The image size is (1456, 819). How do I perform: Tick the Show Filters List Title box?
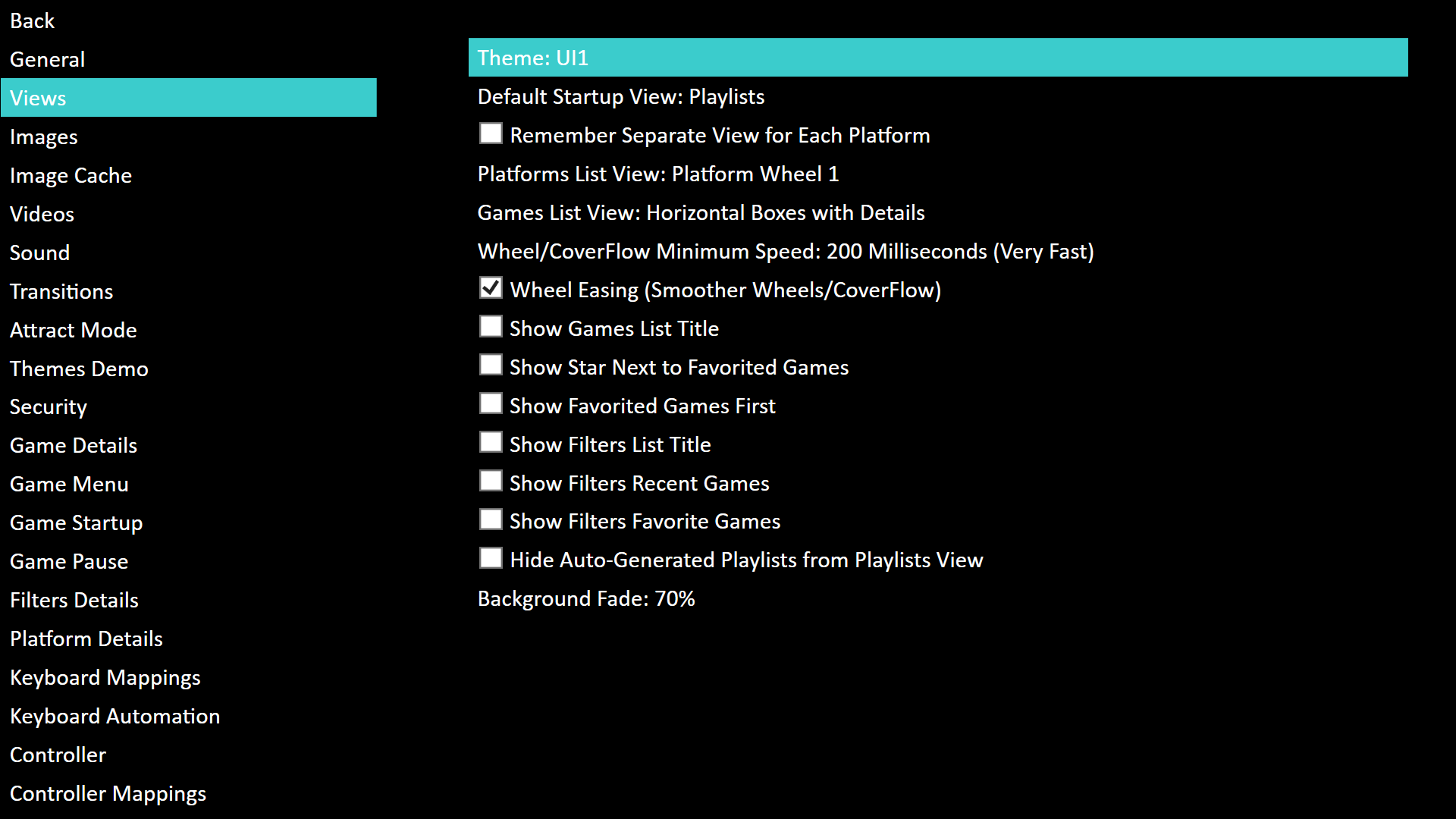[491, 443]
